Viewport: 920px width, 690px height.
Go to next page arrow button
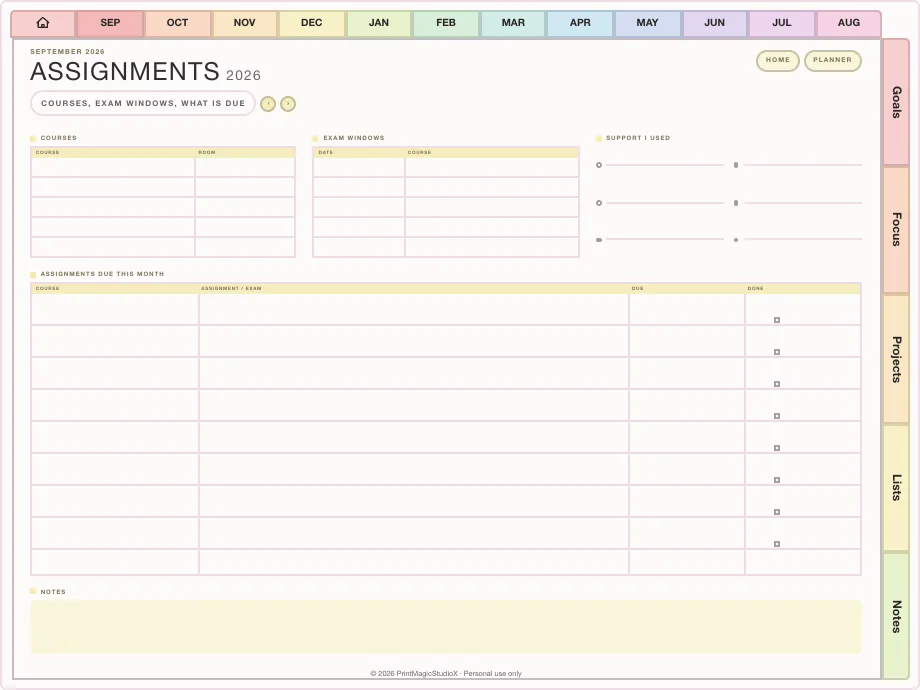(288, 104)
